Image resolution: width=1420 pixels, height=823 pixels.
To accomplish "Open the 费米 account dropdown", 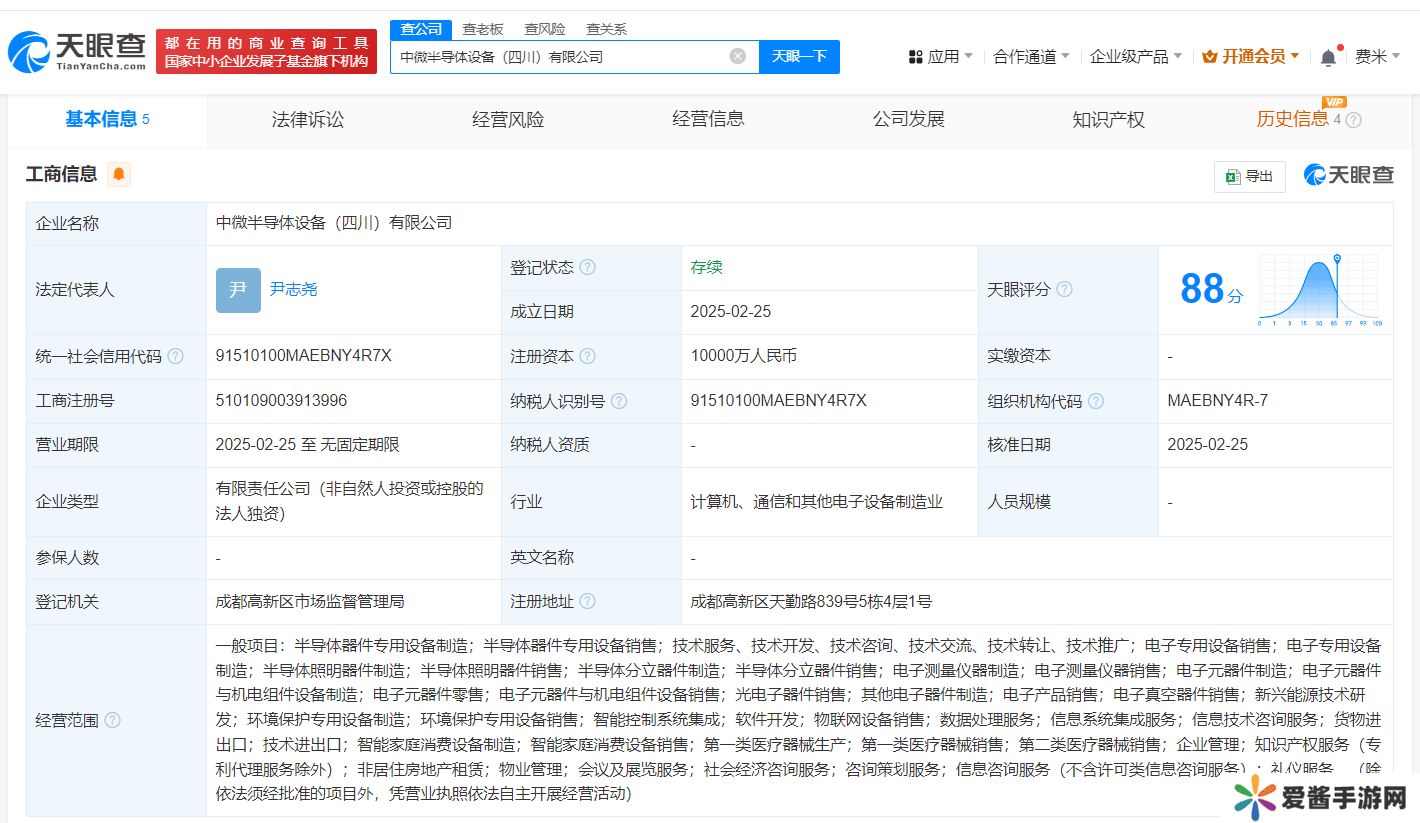I will [1384, 57].
